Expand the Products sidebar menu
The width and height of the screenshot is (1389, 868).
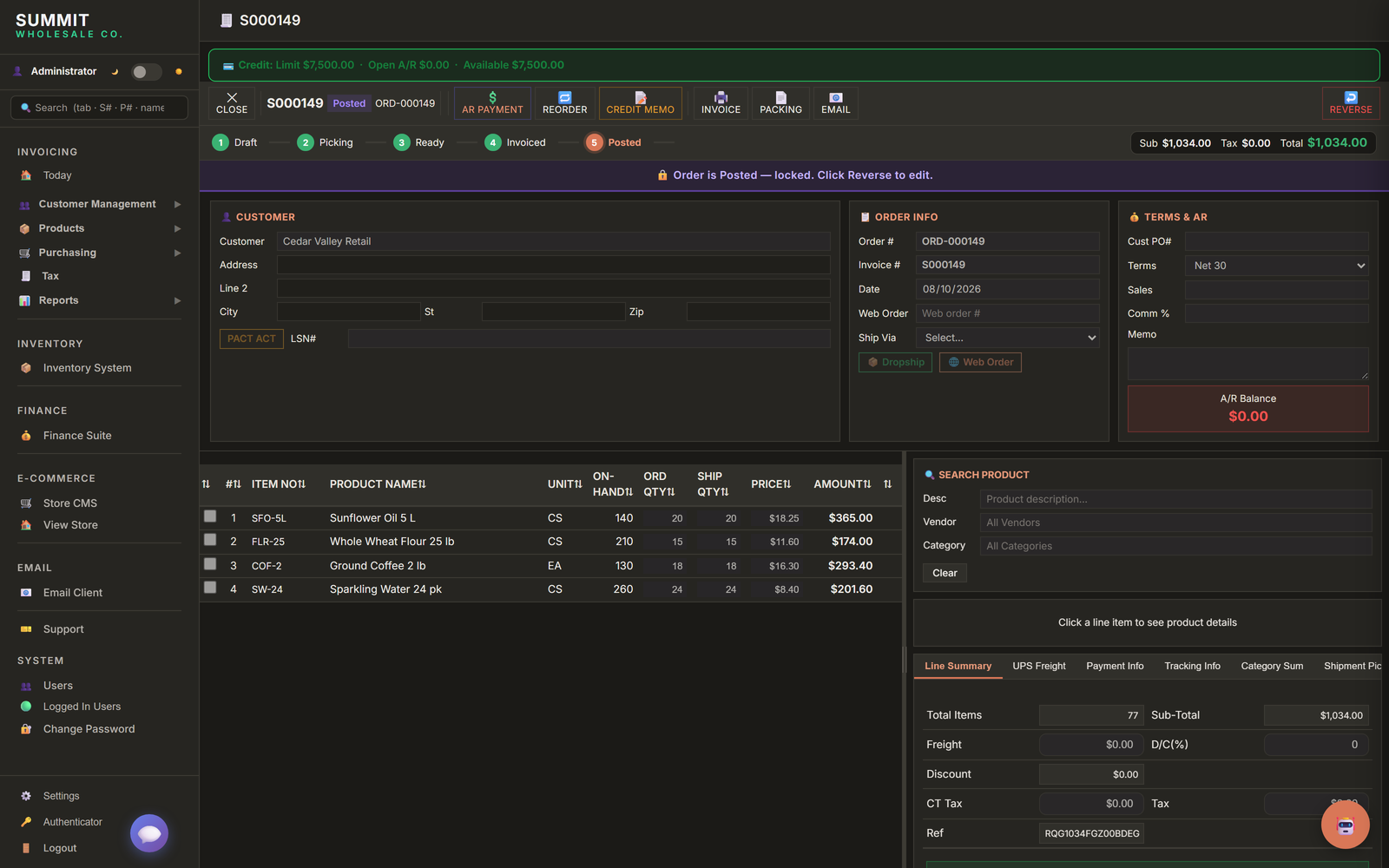(99, 228)
